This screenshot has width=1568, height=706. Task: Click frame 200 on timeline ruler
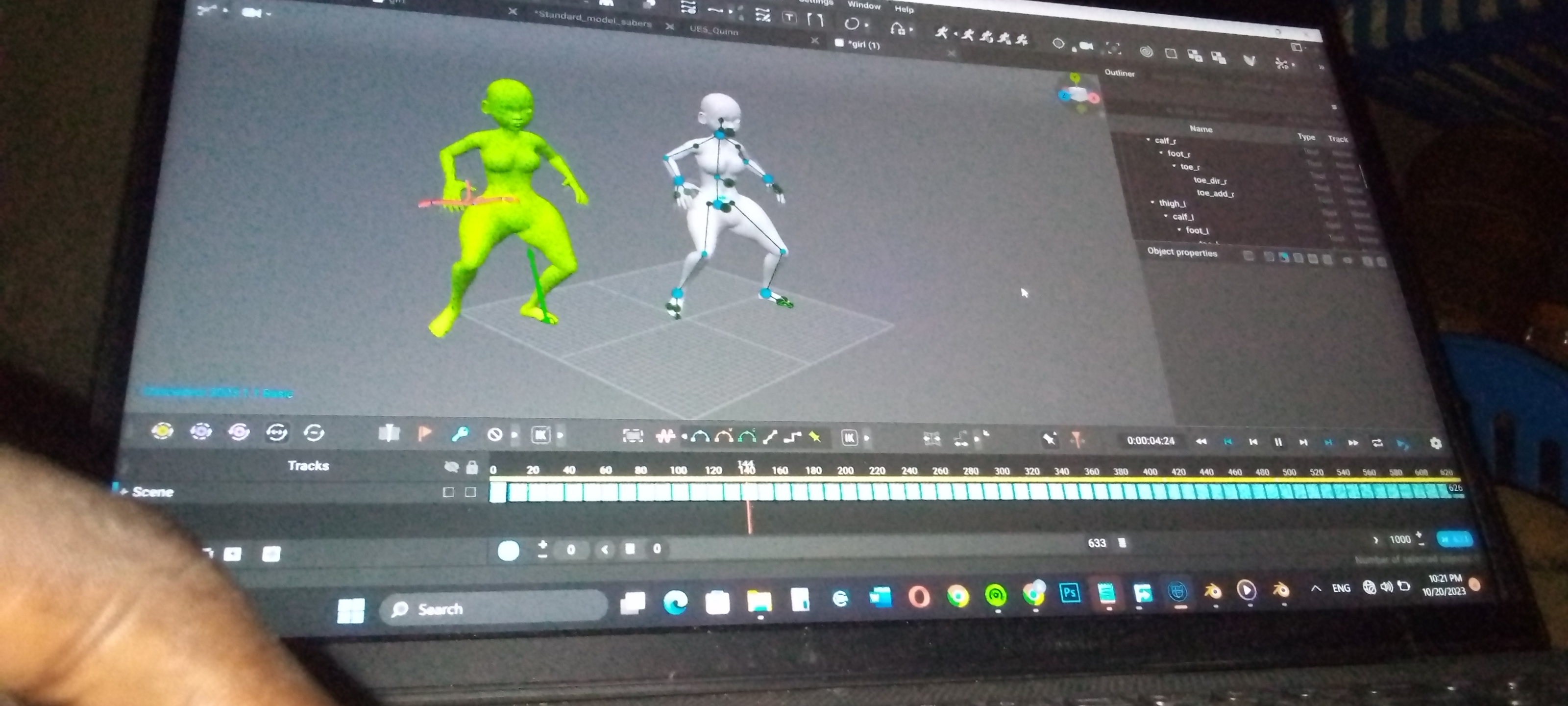click(x=845, y=470)
